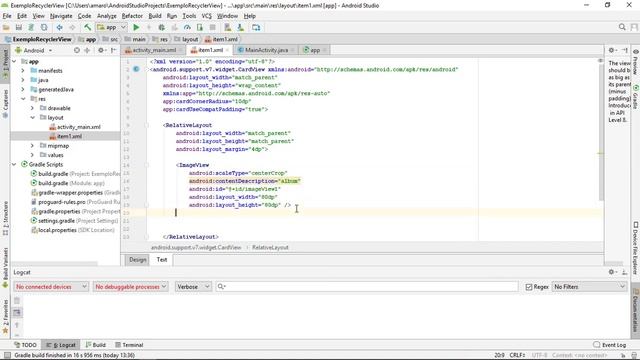Open the SDK Manager icon
Screen dimensions: 640x360
[x=240, y=27]
